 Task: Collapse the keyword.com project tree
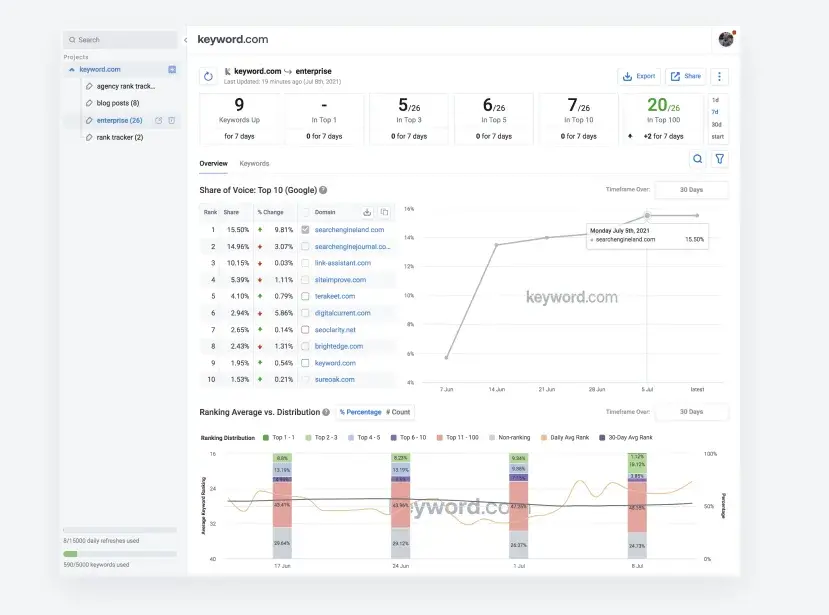(x=71, y=70)
